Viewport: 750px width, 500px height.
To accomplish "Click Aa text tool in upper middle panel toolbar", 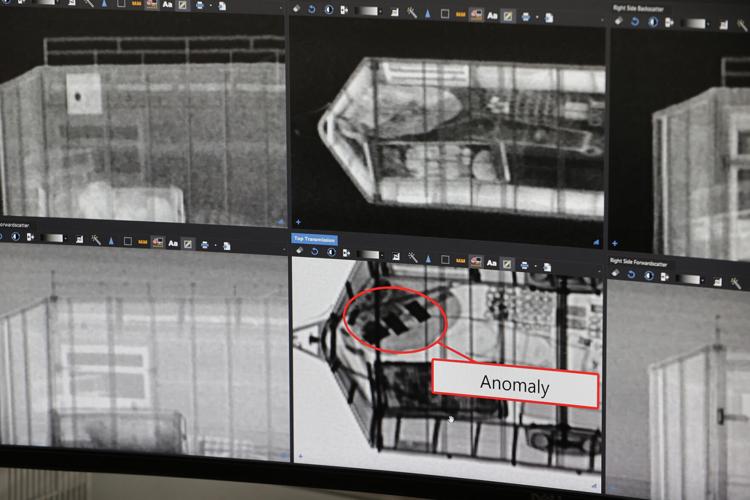I will (x=492, y=16).
